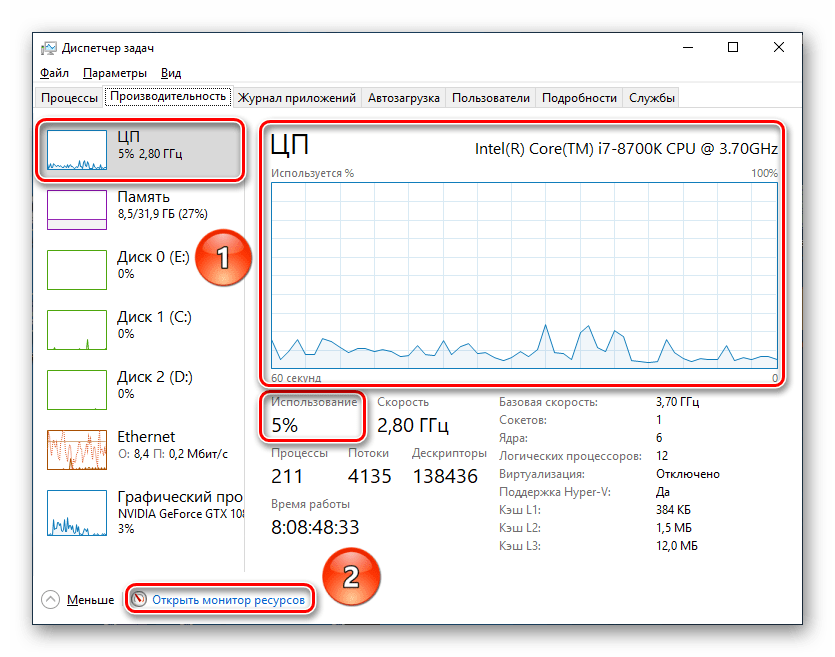Click the large CPU usage graph
This screenshot has width=835, height=657.
[x=525, y=275]
